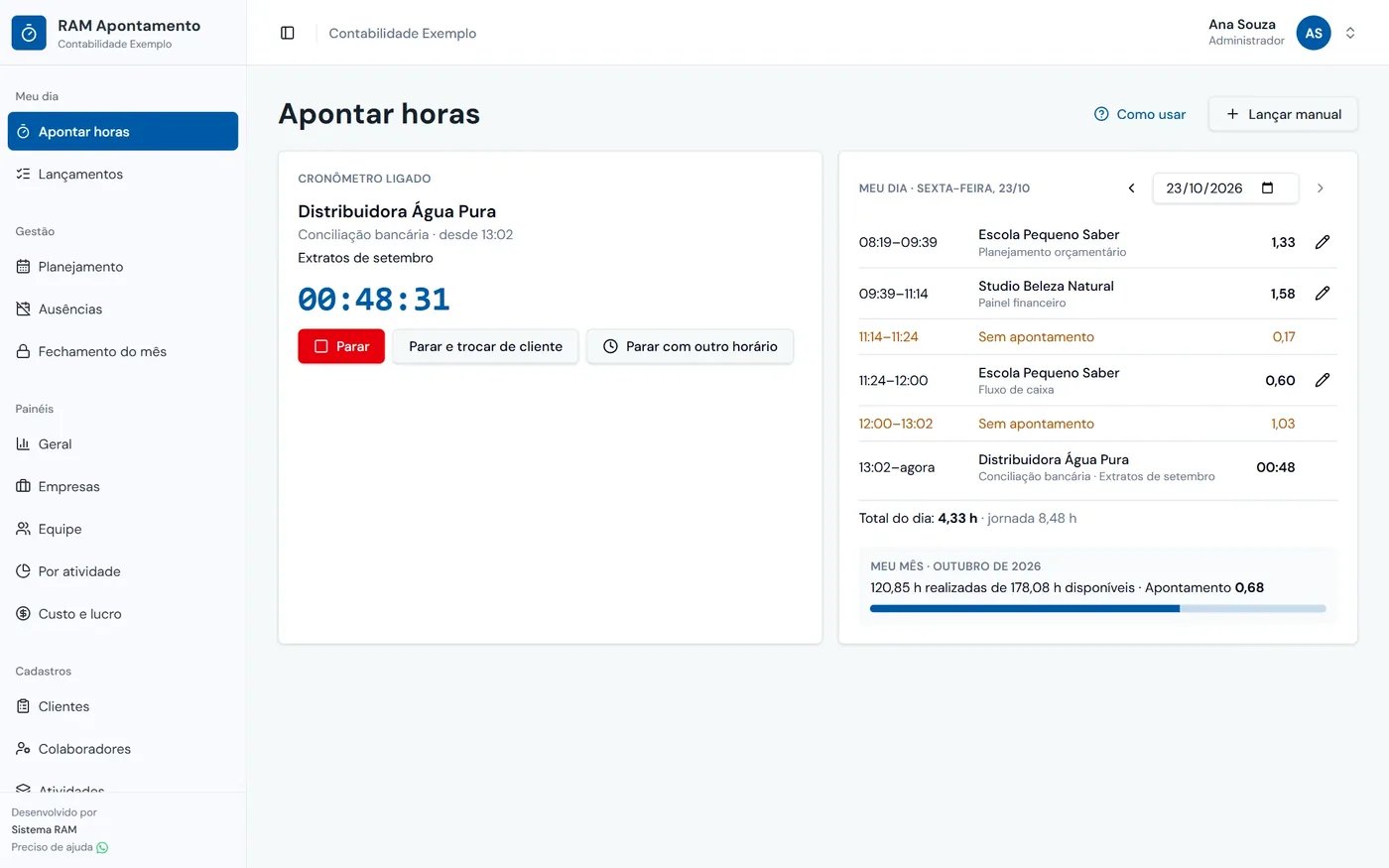Open the Empresas dashboard

click(x=123, y=486)
